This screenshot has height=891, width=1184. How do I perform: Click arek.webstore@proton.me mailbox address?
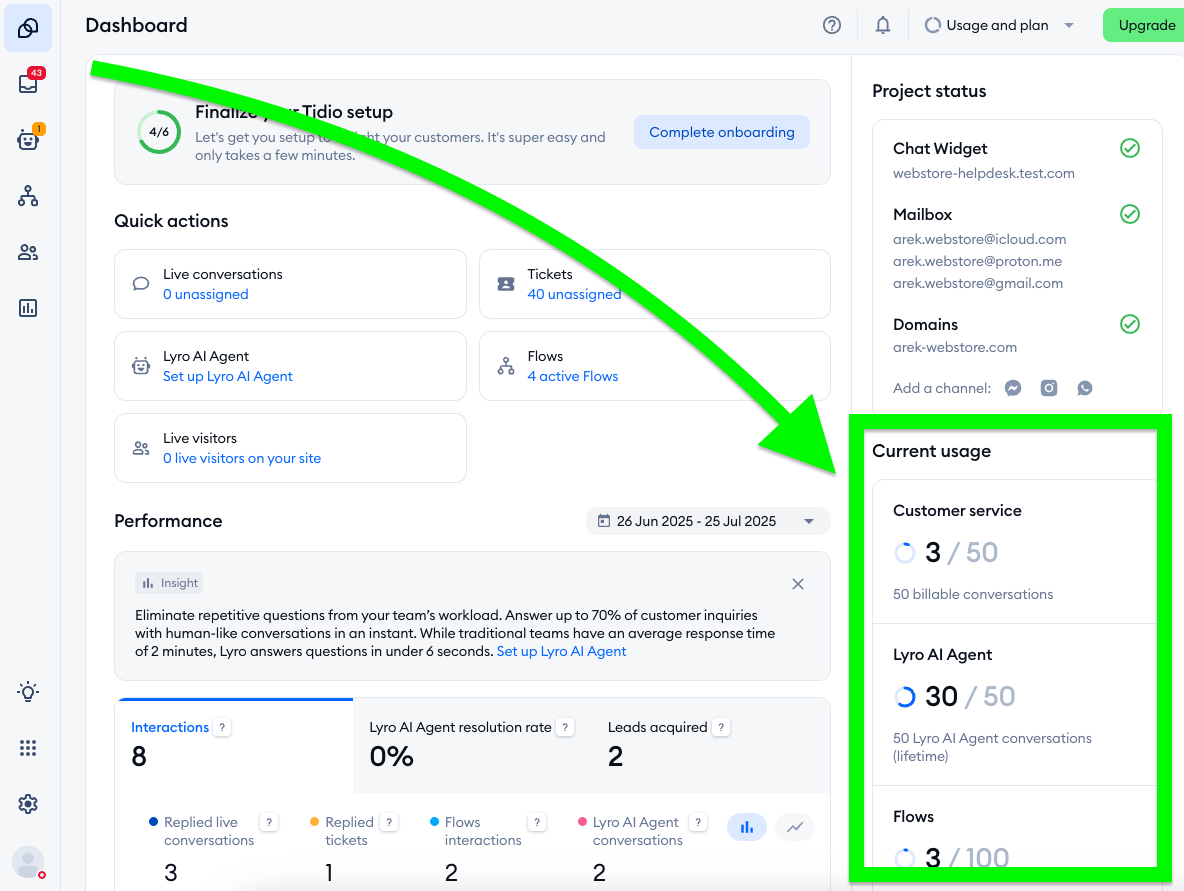click(977, 261)
